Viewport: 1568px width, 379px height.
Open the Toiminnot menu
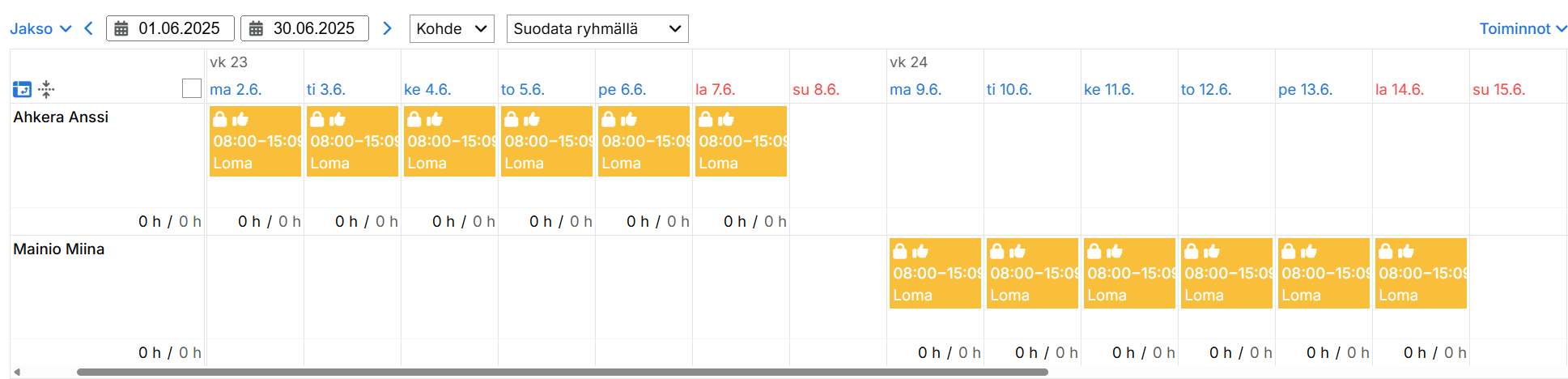click(x=1523, y=28)
